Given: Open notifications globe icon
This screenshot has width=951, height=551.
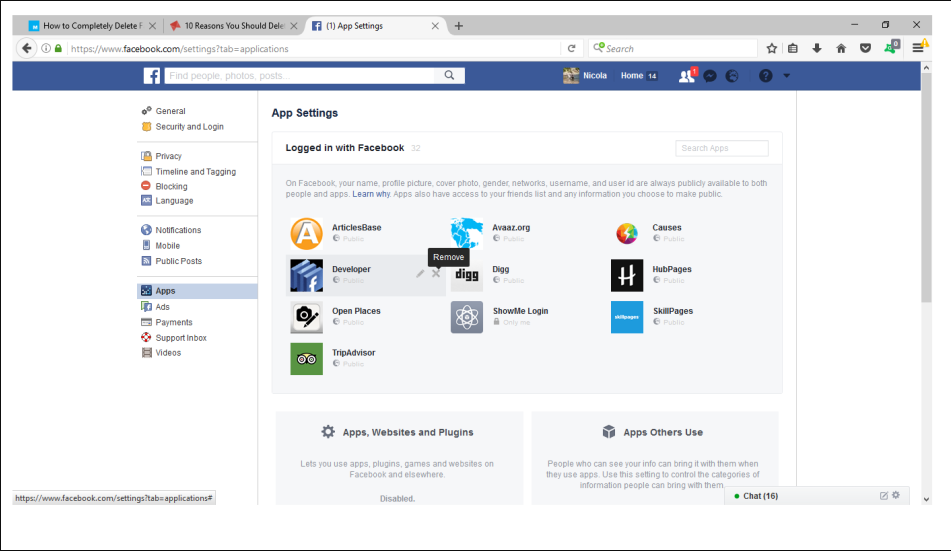Looking at the screenshot, I should pos(732,76).
